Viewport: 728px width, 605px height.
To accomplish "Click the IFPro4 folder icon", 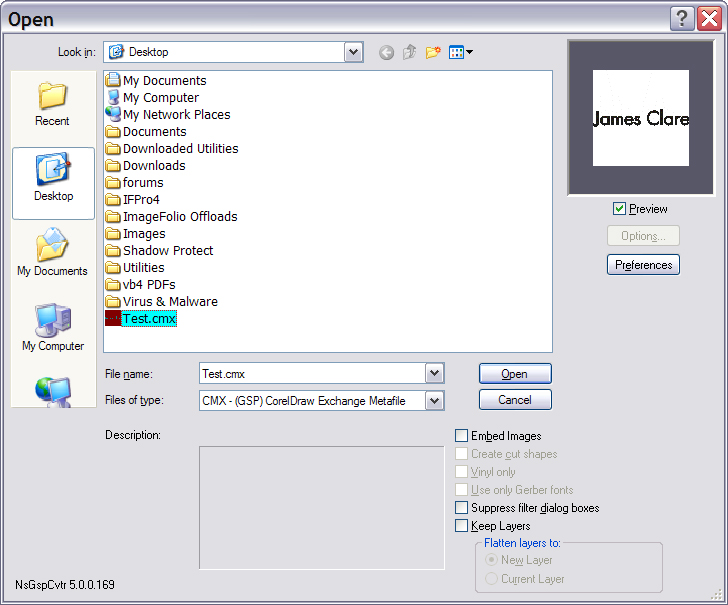I will pyautogui.click(x=113, y=200).
